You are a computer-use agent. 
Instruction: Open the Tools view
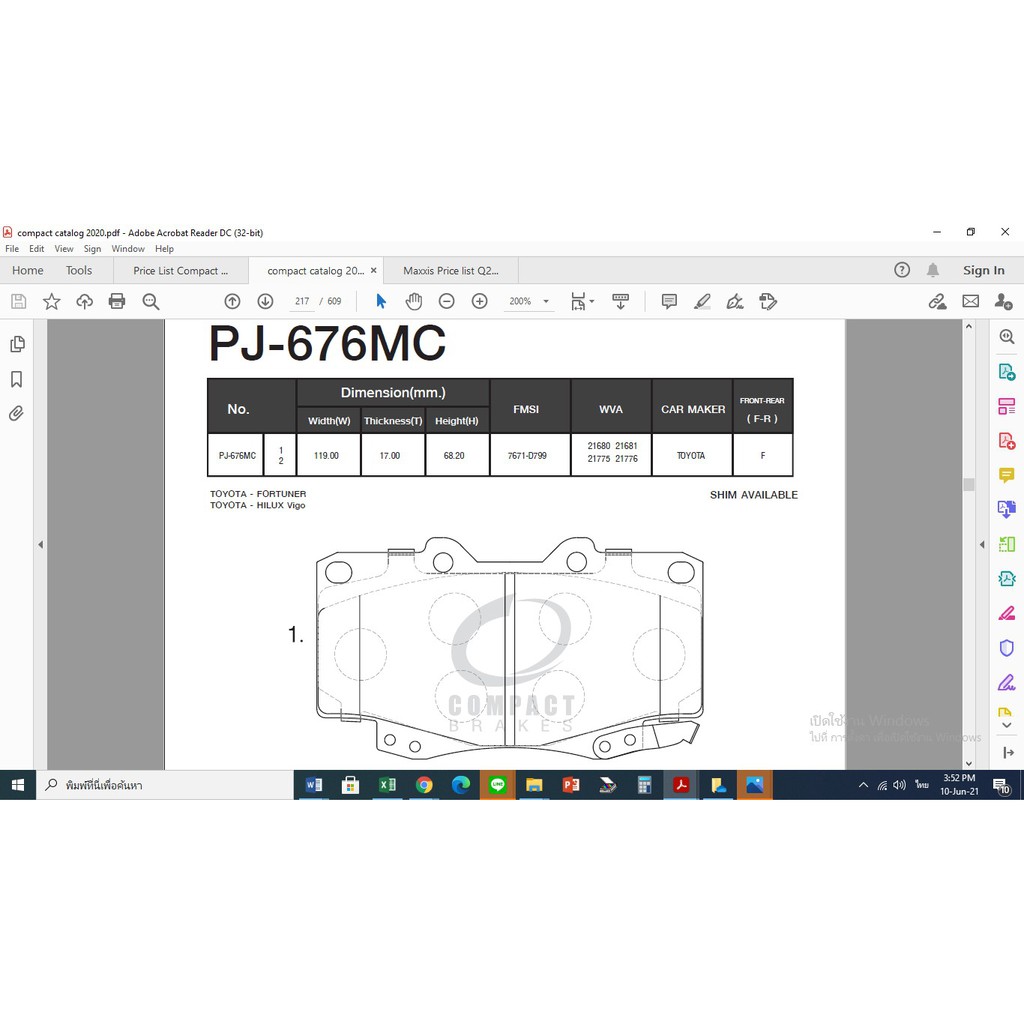click(x=79, y=270)
